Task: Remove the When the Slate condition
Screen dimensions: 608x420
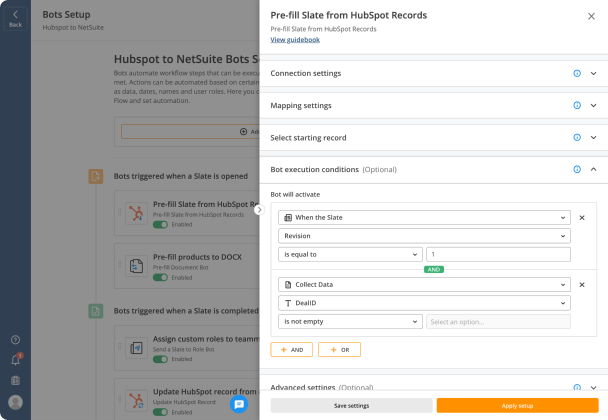Action: [x=582, y=218]
